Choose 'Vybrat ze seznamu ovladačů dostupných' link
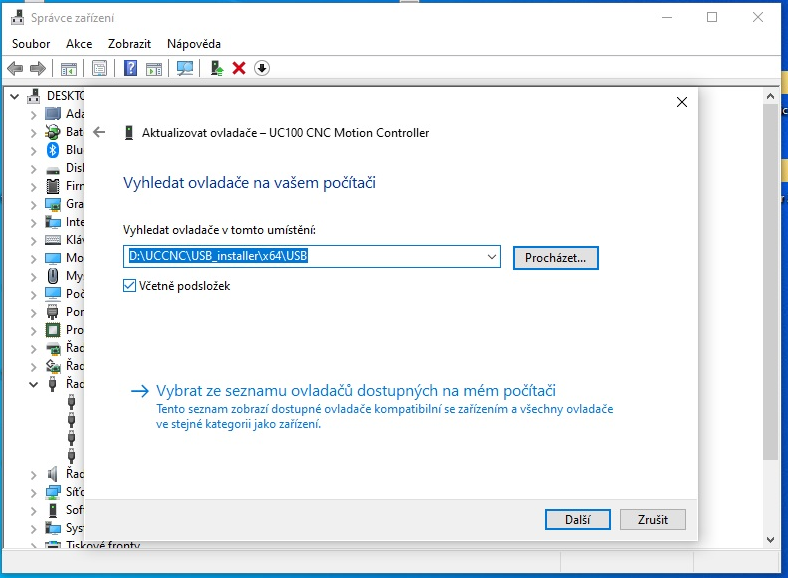Screen dimensions: 788x578 click(x=356, y=391)
